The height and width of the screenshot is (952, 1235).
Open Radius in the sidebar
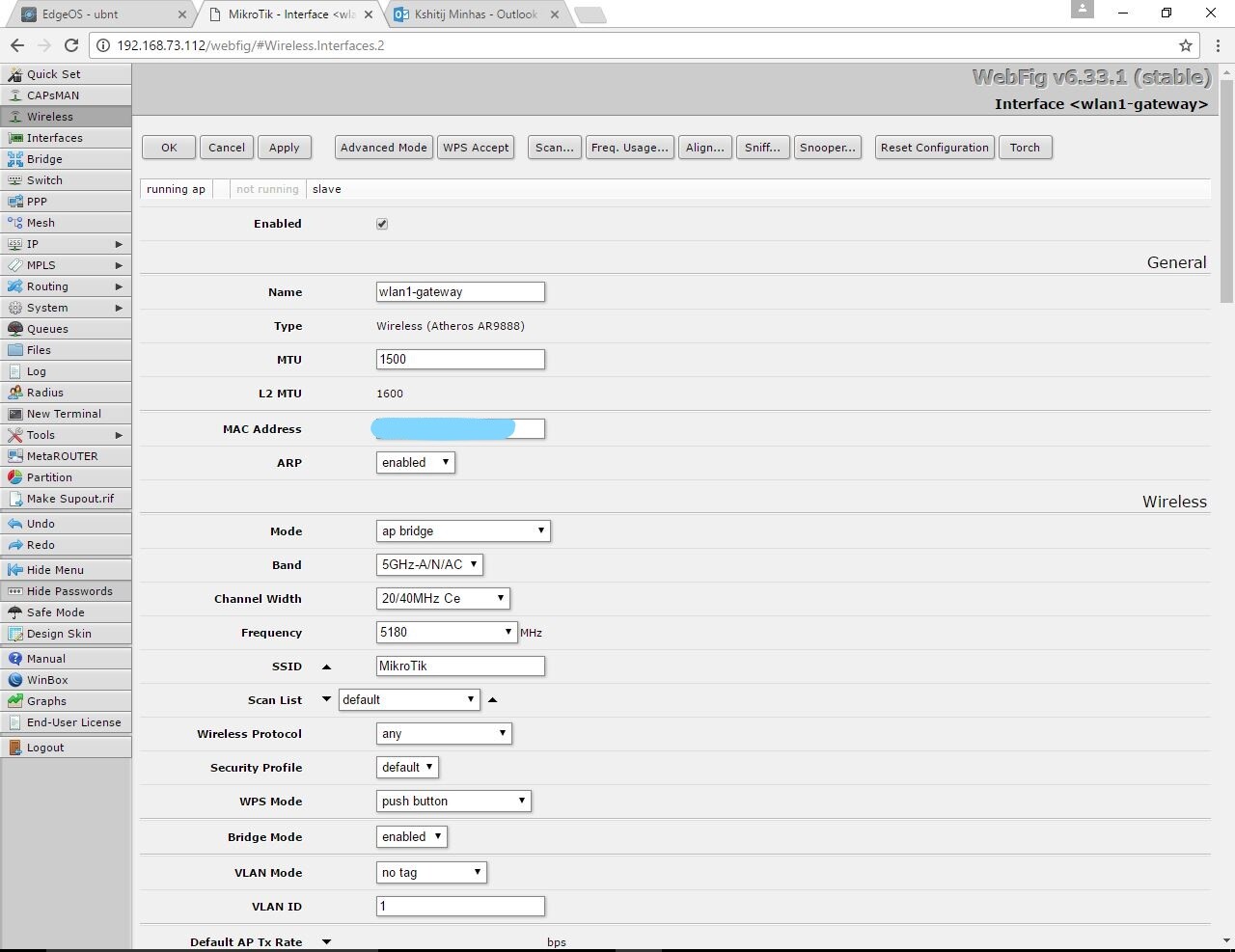[x=66, y=393]
